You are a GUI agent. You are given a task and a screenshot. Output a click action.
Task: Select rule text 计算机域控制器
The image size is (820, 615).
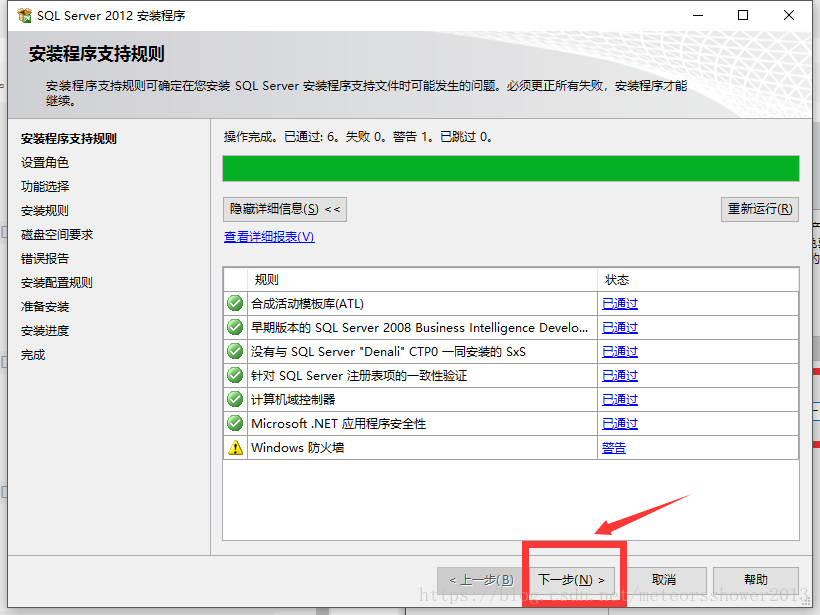(293, 400)
